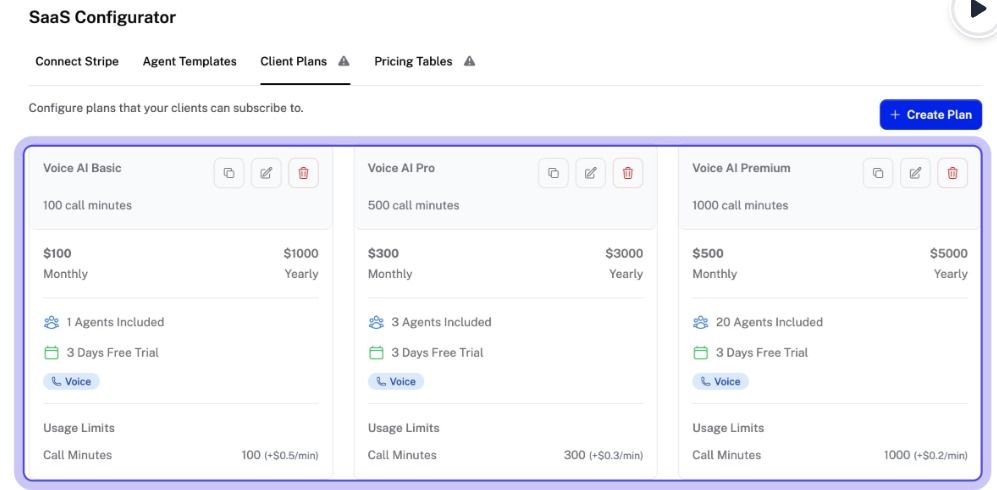Switch to the Agent Templates tab
This screenshot has width=997, height=490.
coord(189,62)
